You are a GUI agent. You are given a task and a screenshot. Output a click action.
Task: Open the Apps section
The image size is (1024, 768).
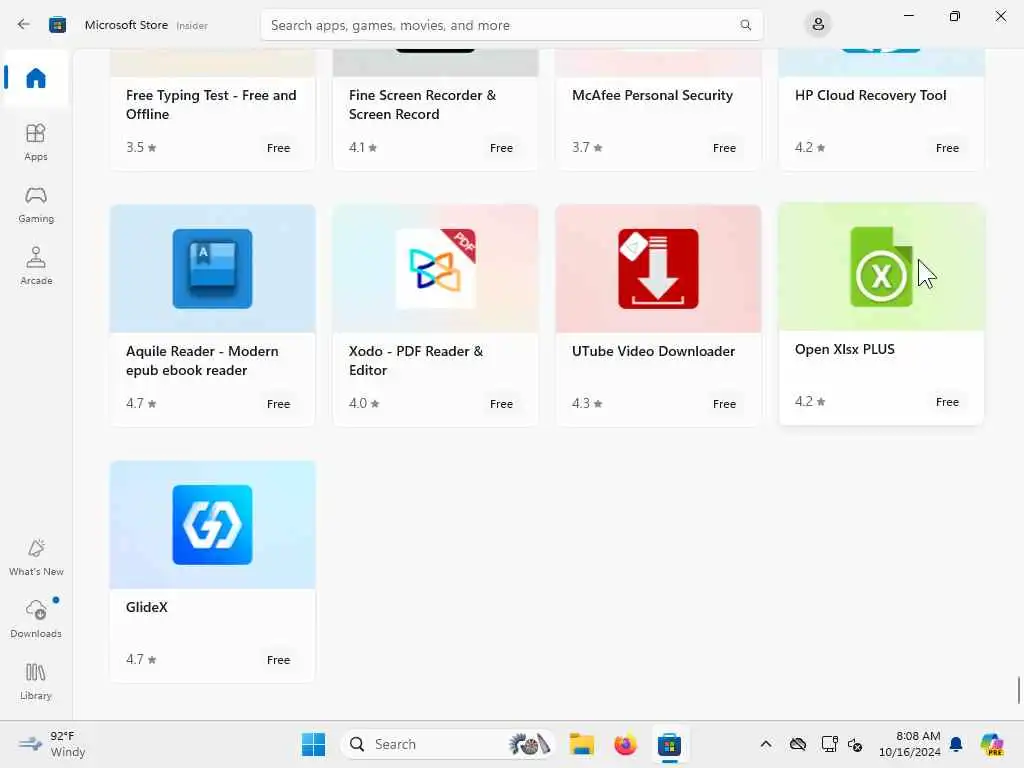(x=36, y=142)
